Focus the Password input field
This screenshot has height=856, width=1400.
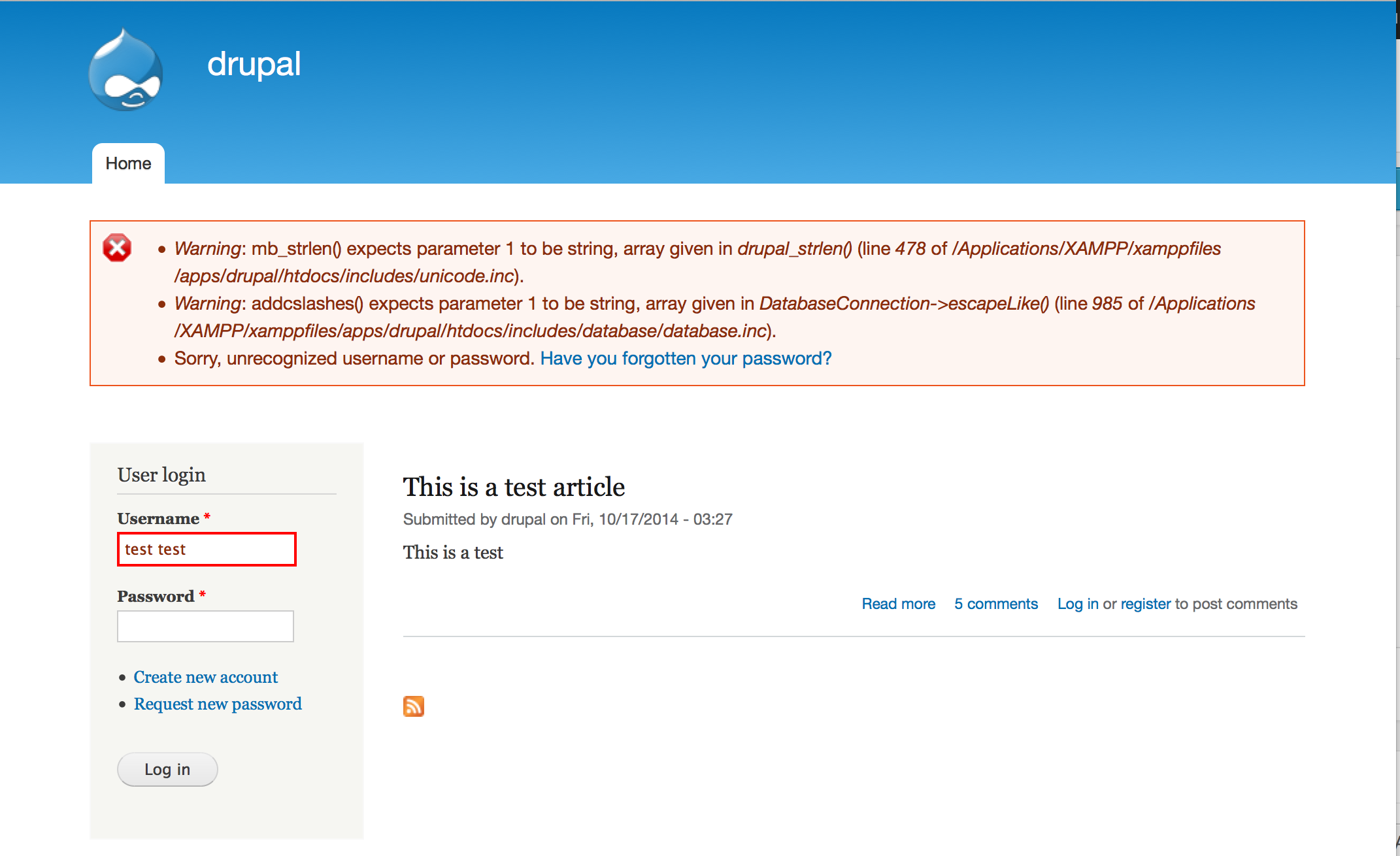(205, 626)
